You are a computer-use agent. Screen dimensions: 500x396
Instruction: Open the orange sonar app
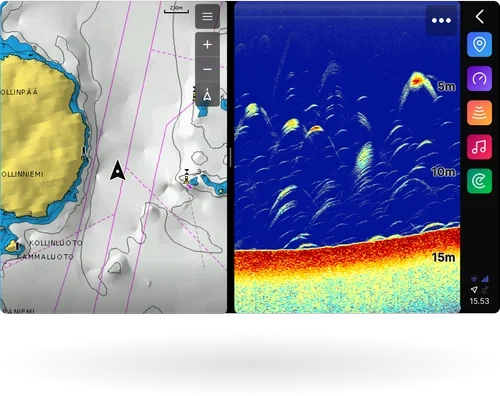[479, 113]
